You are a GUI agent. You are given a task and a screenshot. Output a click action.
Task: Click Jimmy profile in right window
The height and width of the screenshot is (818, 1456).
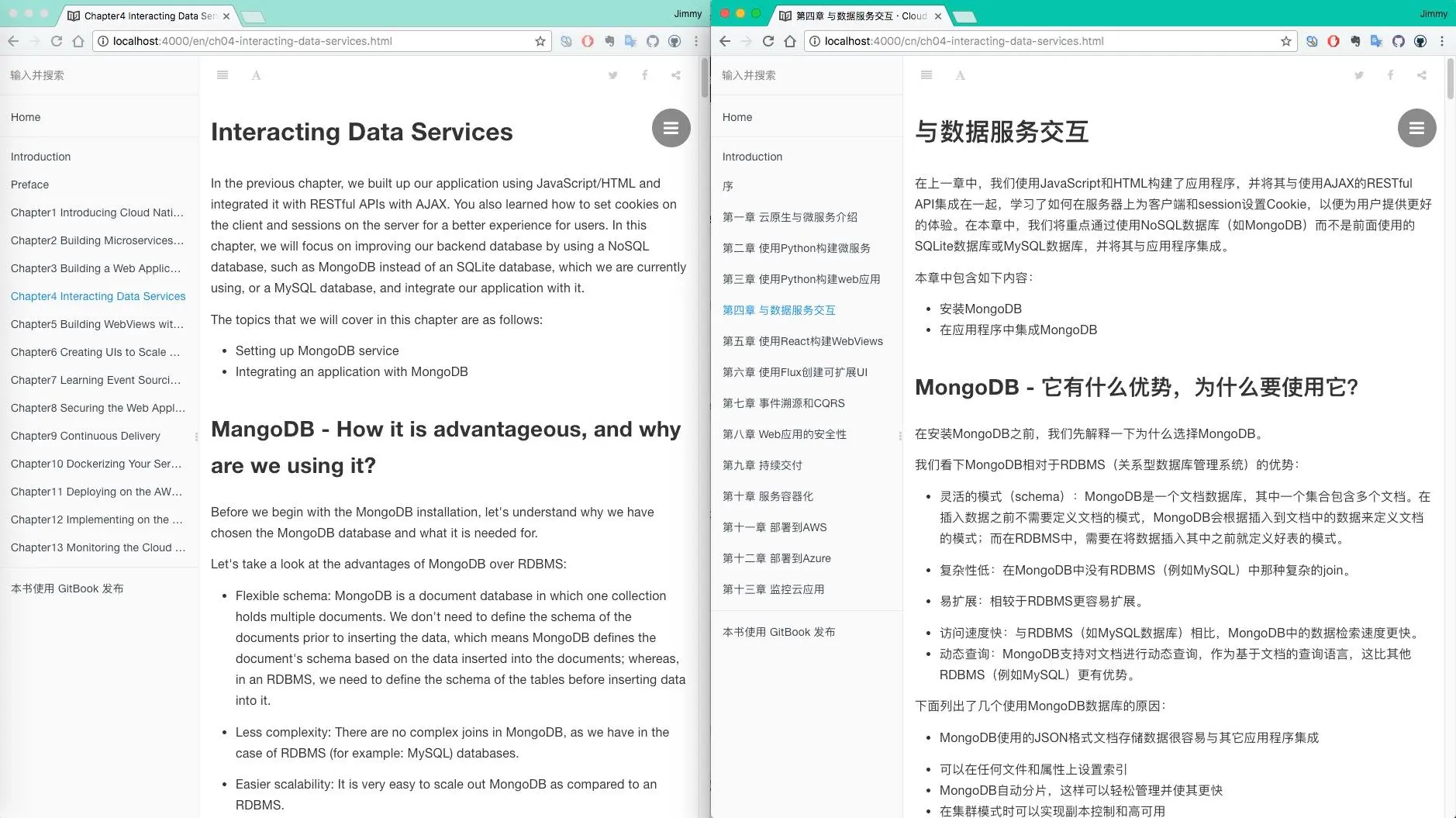(1434, 13)
